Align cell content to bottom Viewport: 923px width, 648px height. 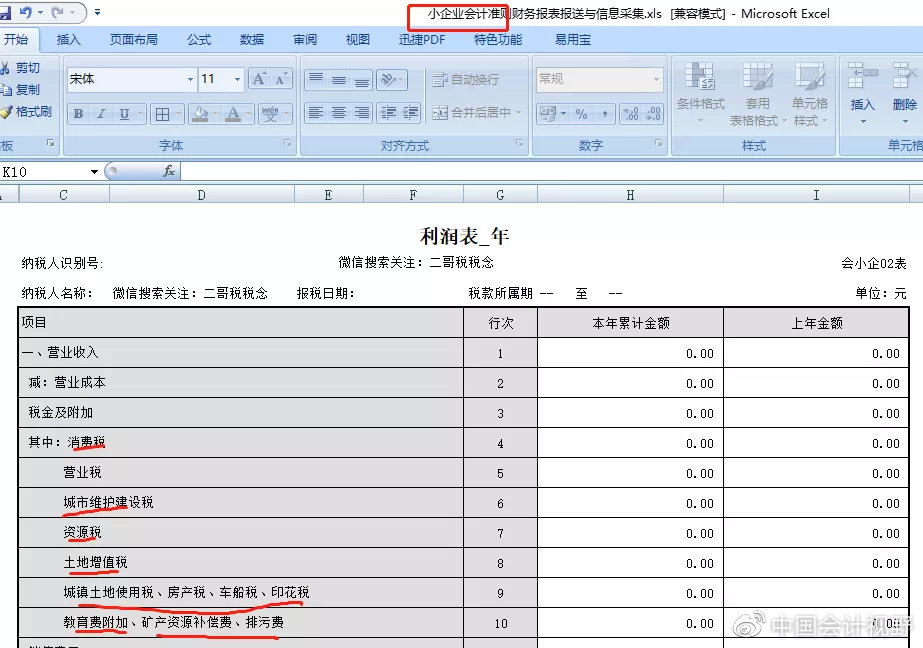click(x=362, y=79)
